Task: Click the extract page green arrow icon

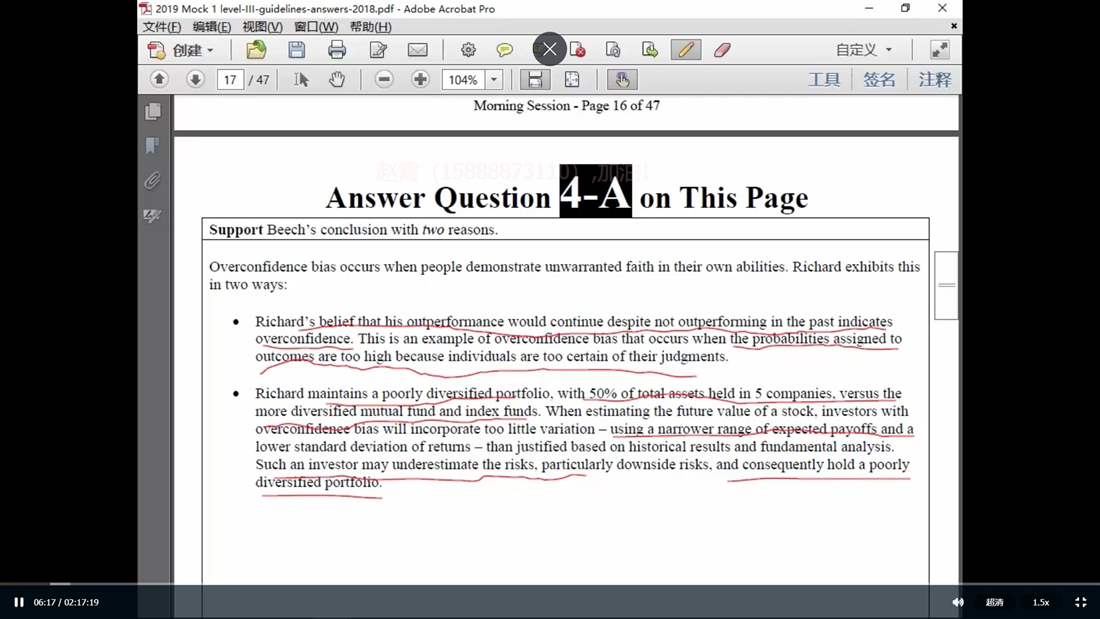Action: click(x=650, y=50)
